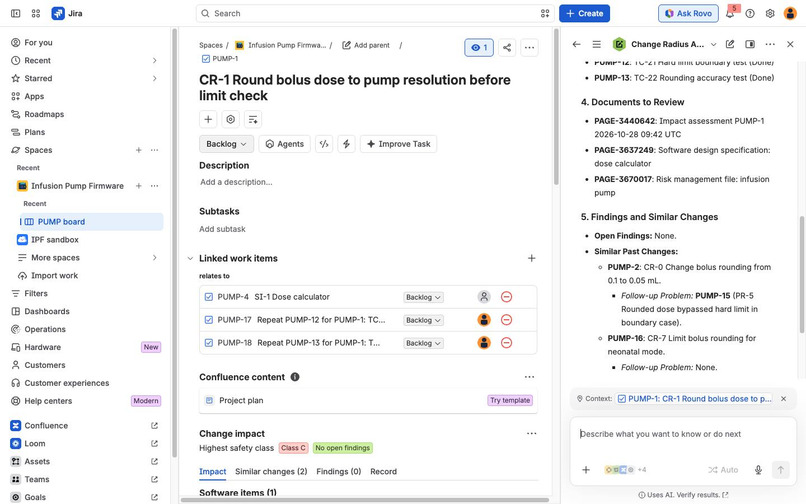Image resolution: width=806 pixels, height=504 pixels.
Task: Change PUMP-4 status via Backlog dropdown
Action: (x=423, y=297)
